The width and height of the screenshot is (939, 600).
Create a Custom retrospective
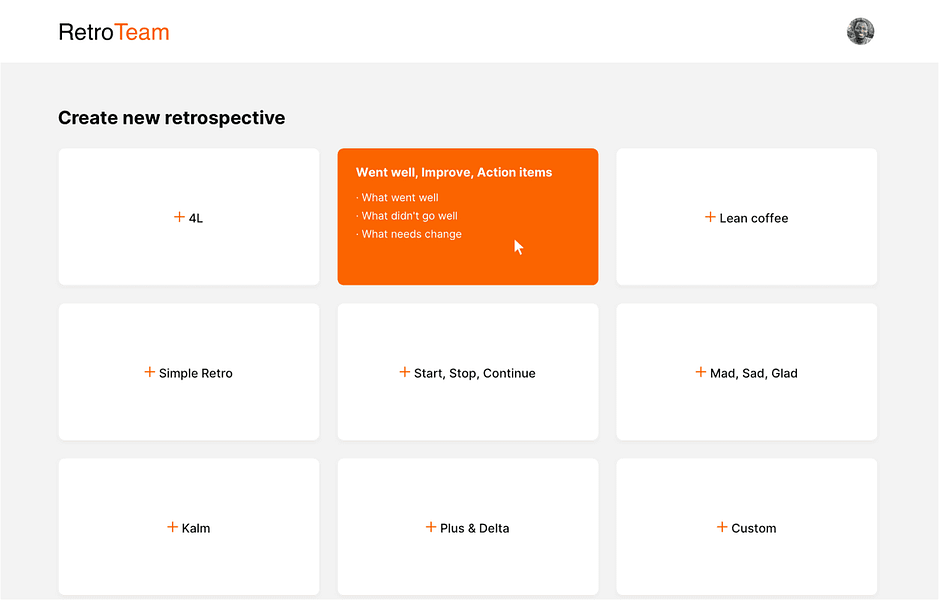747,527
